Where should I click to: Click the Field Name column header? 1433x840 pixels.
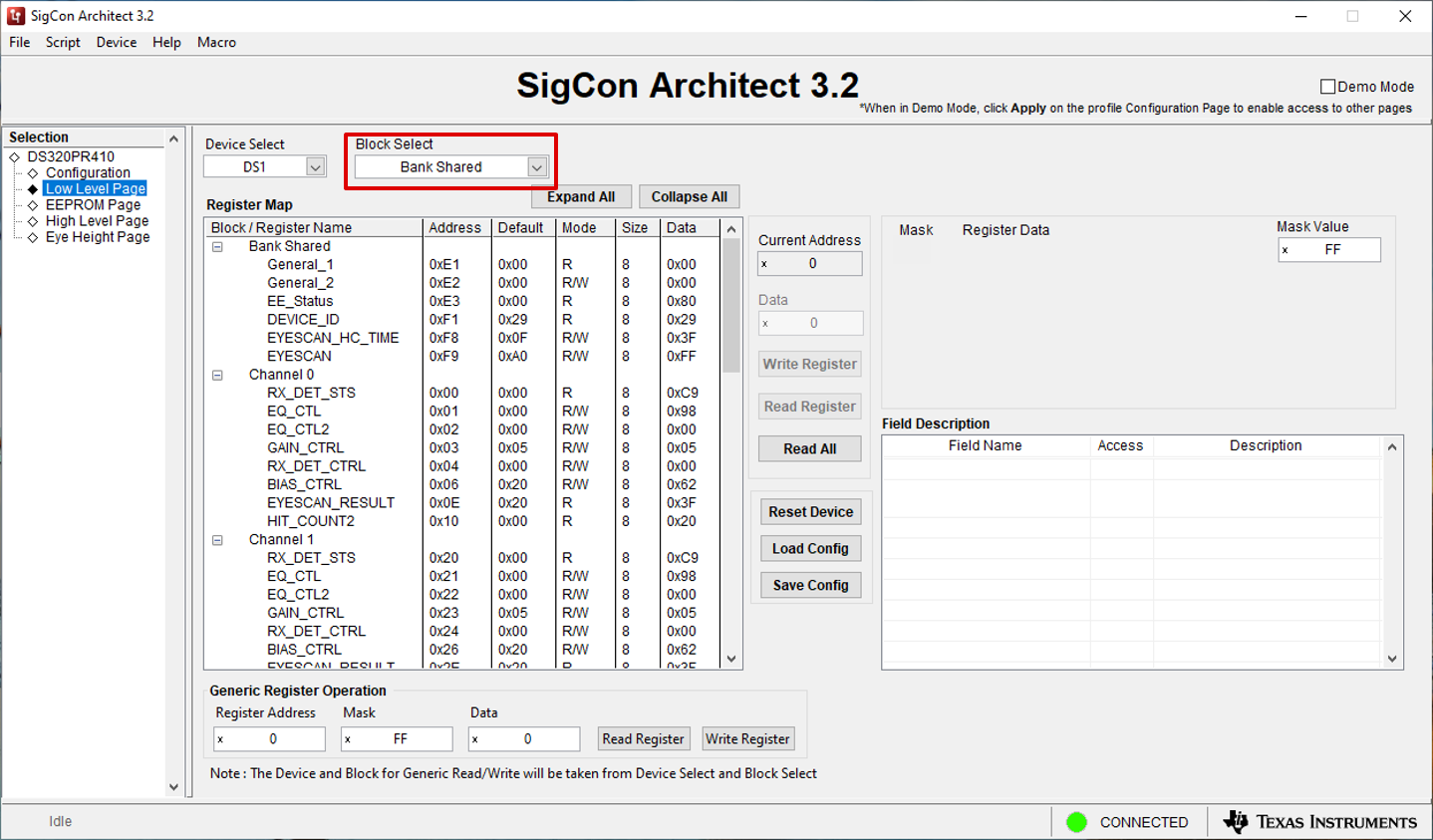click(986, 445)
